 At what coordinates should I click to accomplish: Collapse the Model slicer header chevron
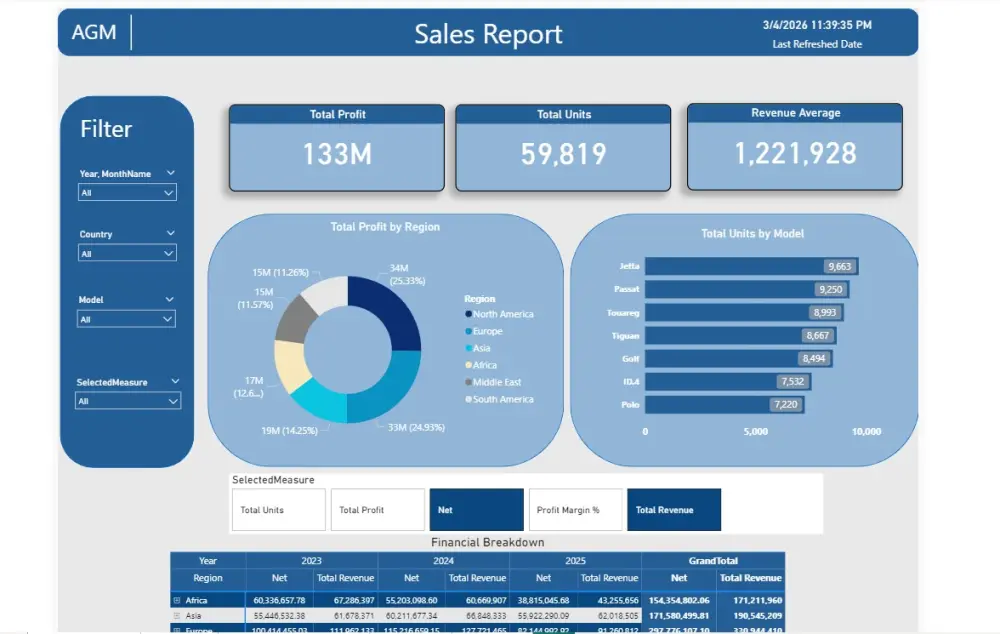click(x=170, y=299)
